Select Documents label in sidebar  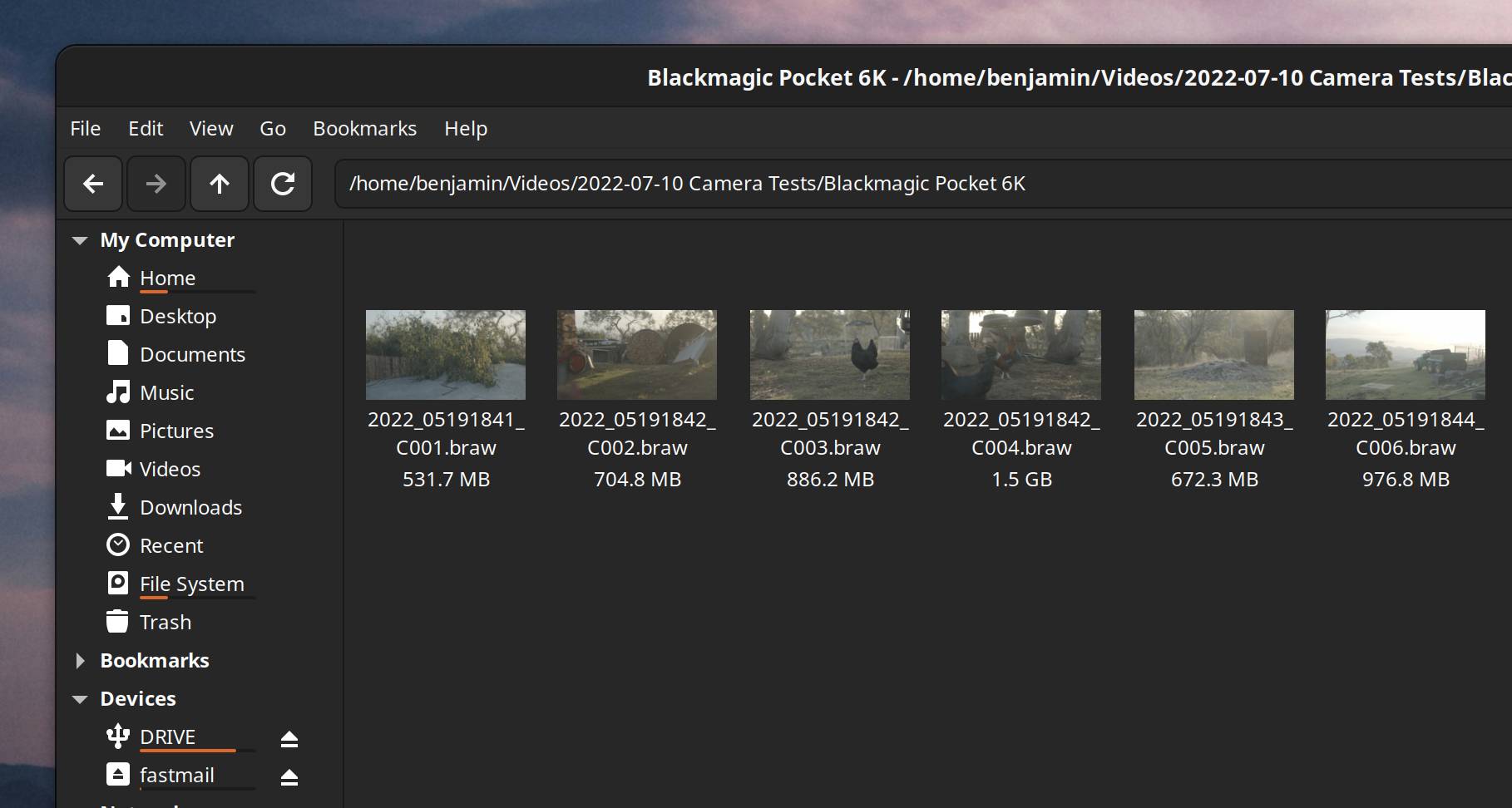point(193,354)
